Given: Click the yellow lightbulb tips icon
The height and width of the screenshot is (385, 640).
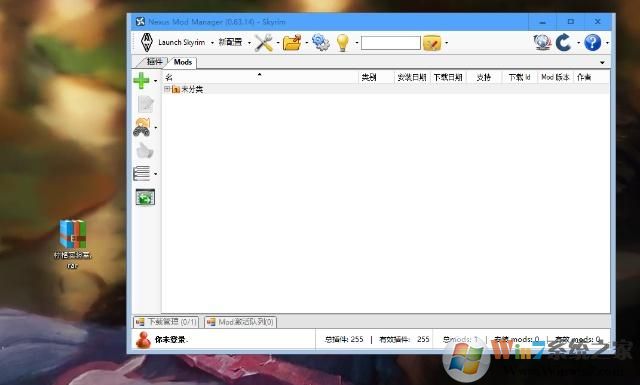Looking at the screenshot, I should 342,42.
